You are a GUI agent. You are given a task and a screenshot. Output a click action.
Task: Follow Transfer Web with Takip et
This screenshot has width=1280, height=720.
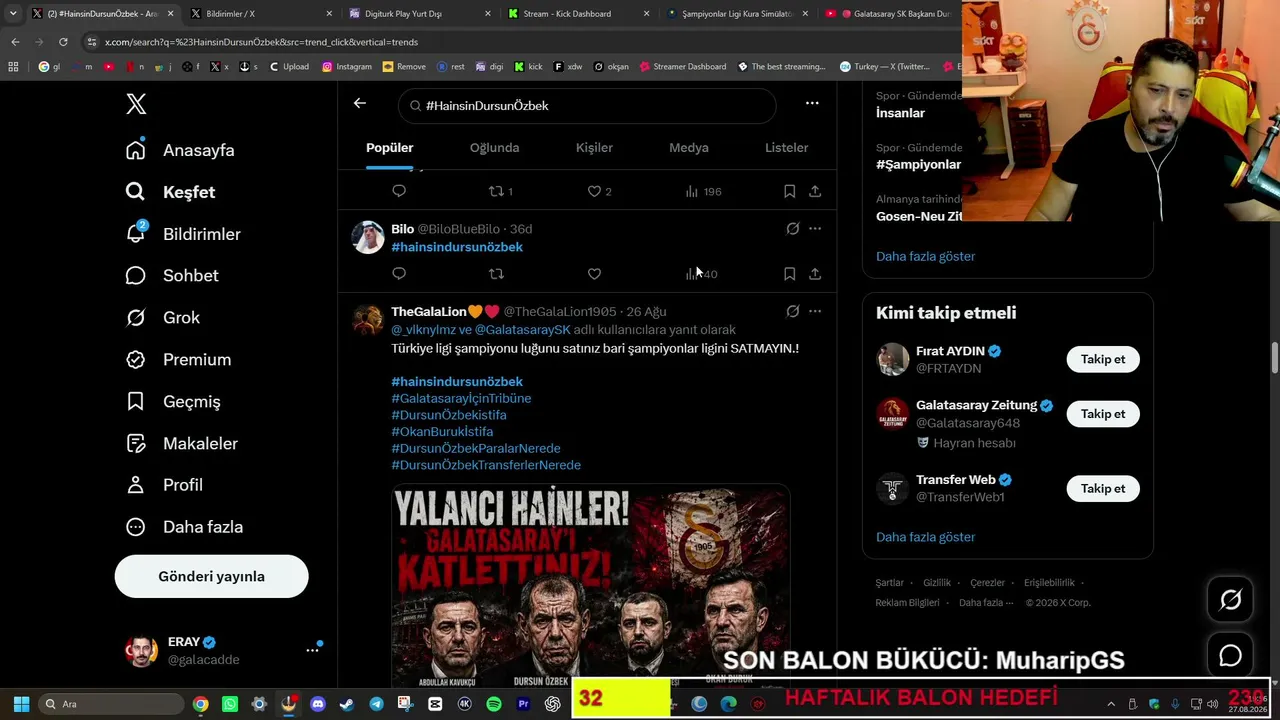(1103, 489)
